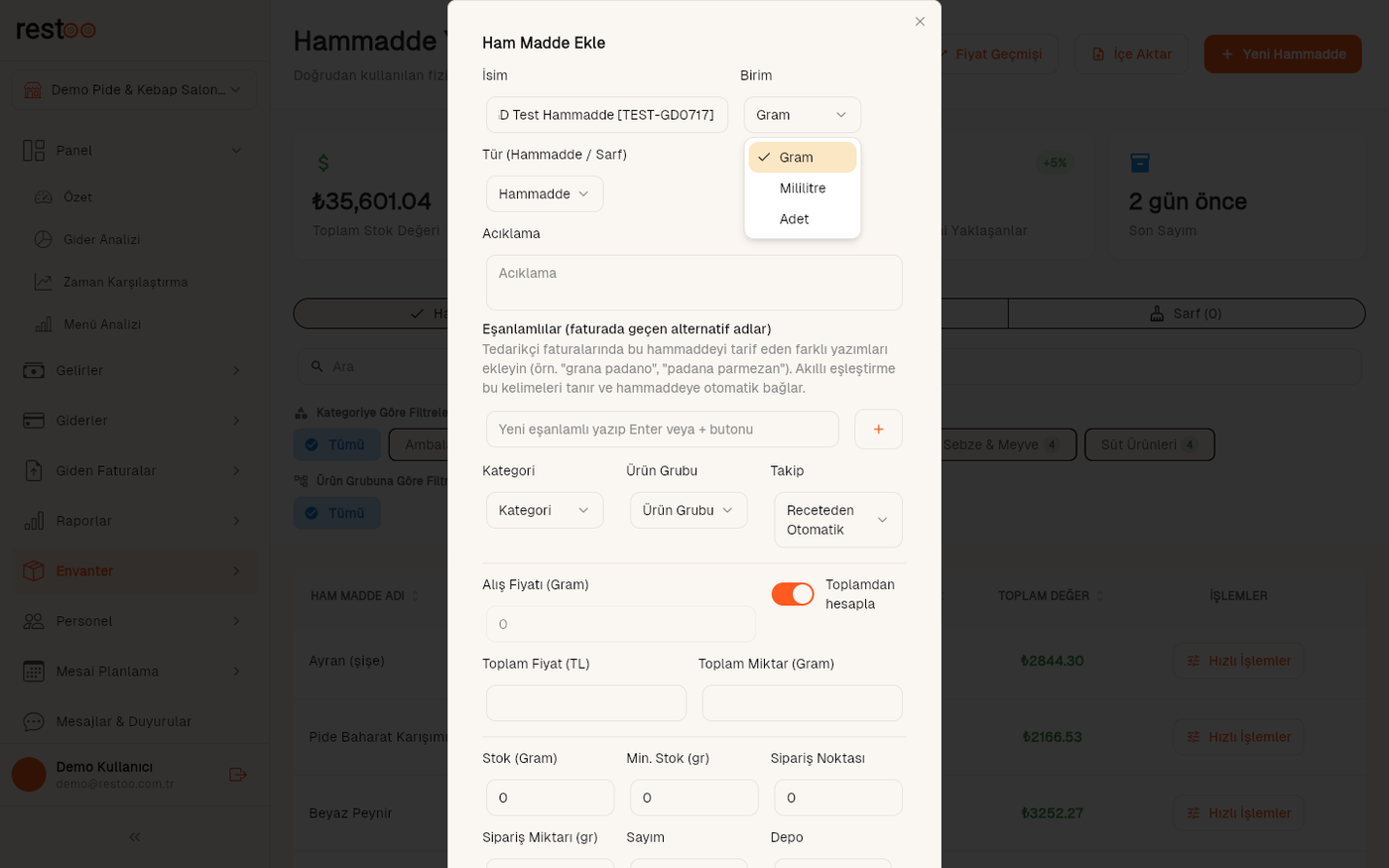Open the Ürün Grubu dropdown
Screen dimensions: 1389x868
pyautogui.click(x=689, y=511)
